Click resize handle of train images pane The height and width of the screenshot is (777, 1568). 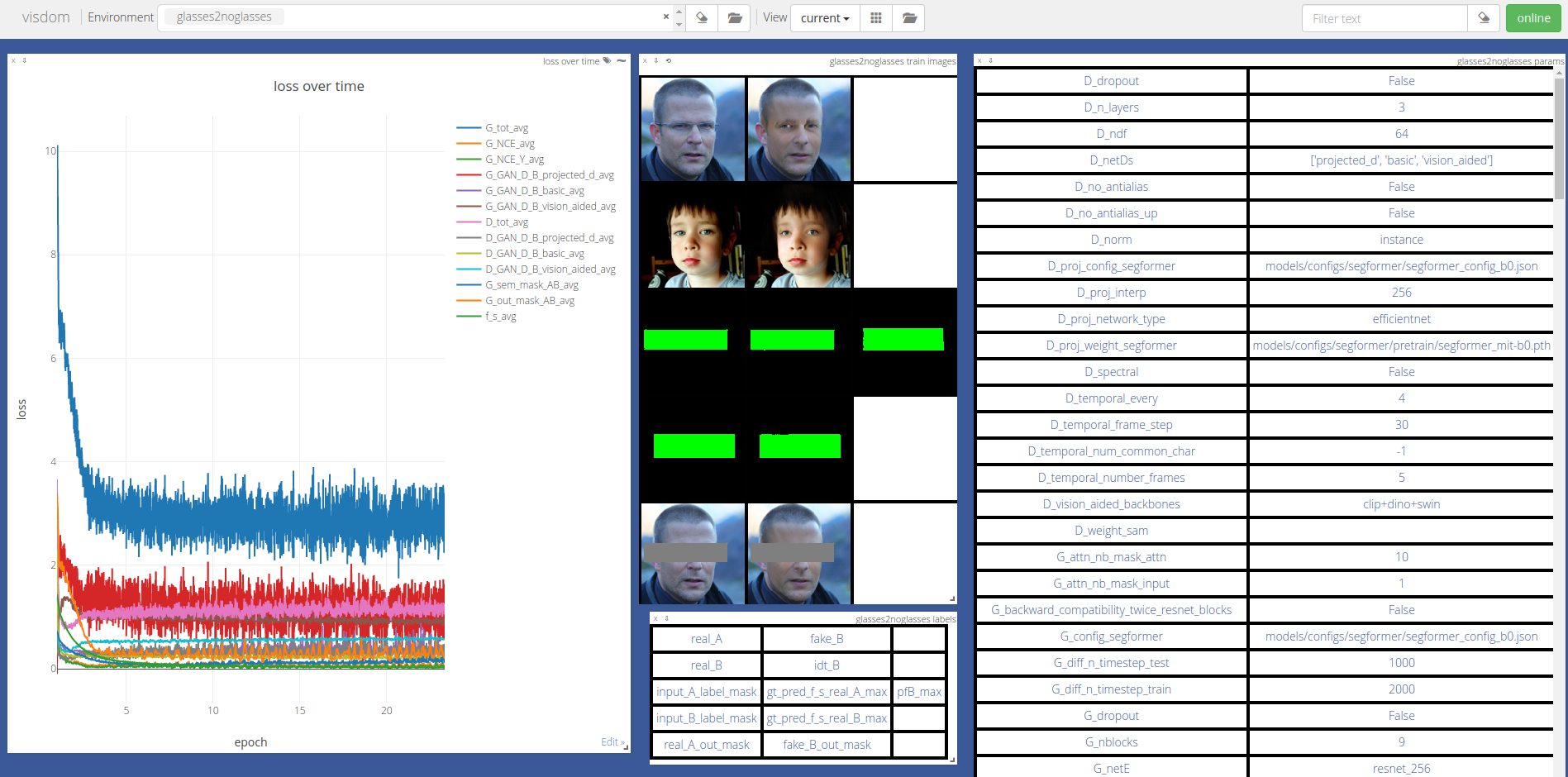952,599
